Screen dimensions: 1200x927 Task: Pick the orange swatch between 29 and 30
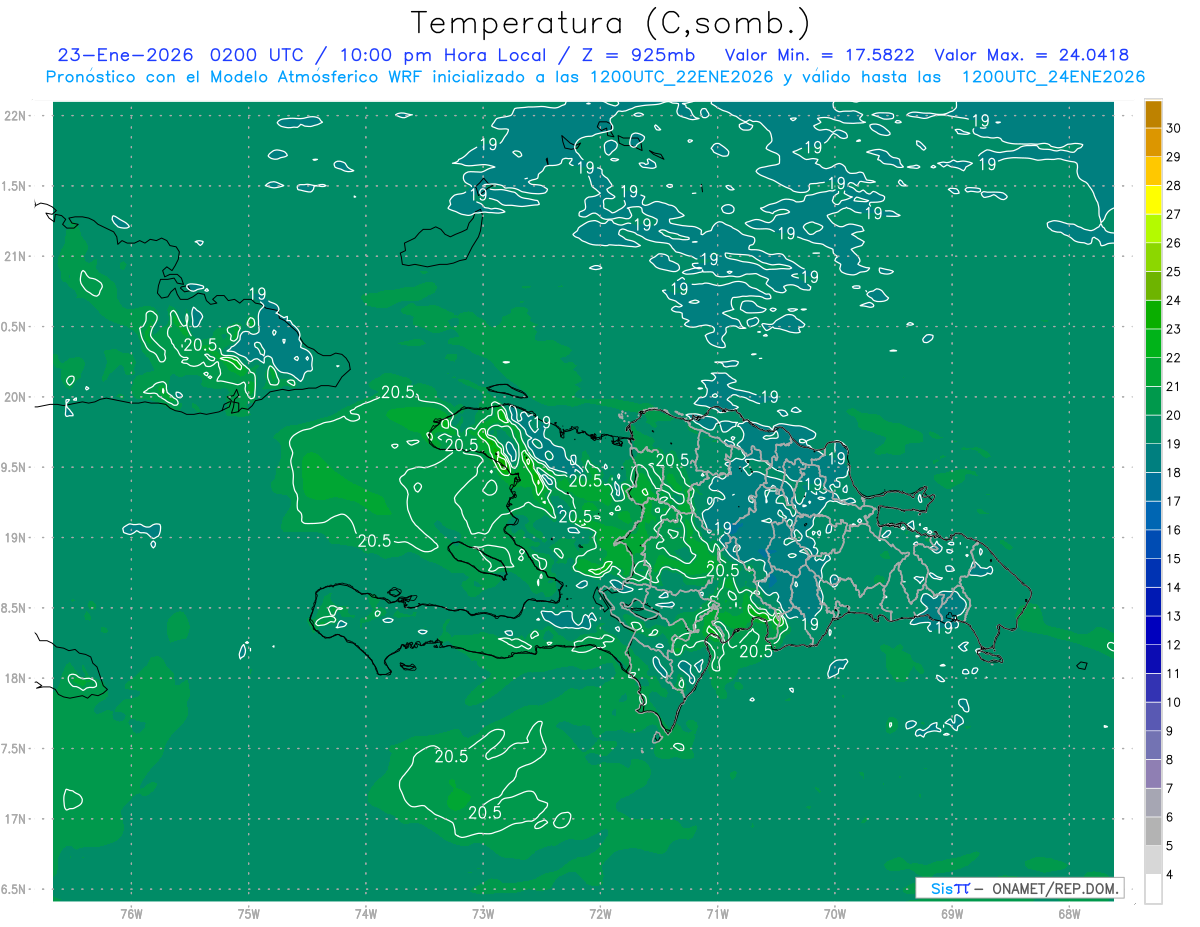(1153, 143)
